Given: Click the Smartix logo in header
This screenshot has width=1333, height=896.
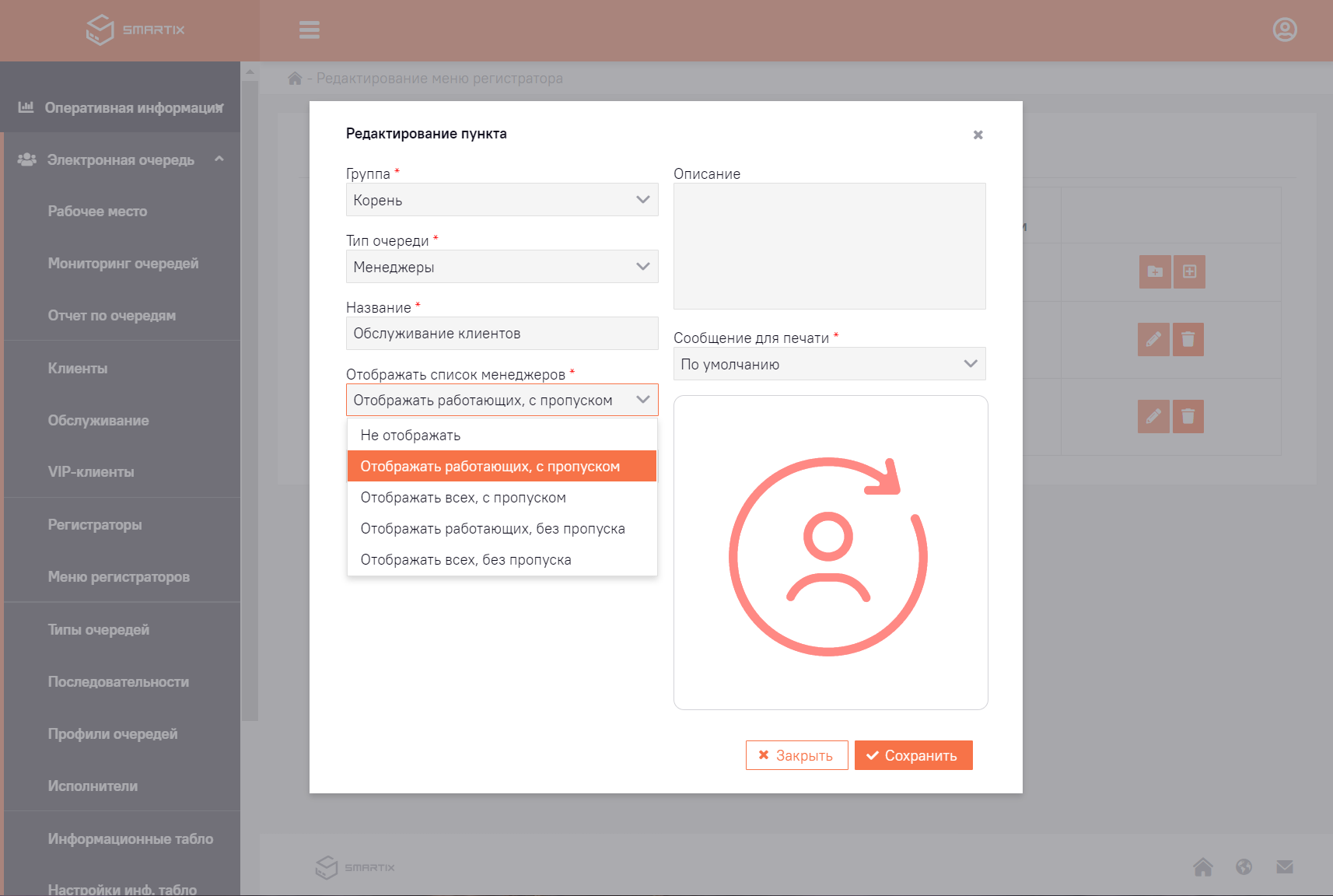Looking at the screenshot, I should [x=135, y=30].
